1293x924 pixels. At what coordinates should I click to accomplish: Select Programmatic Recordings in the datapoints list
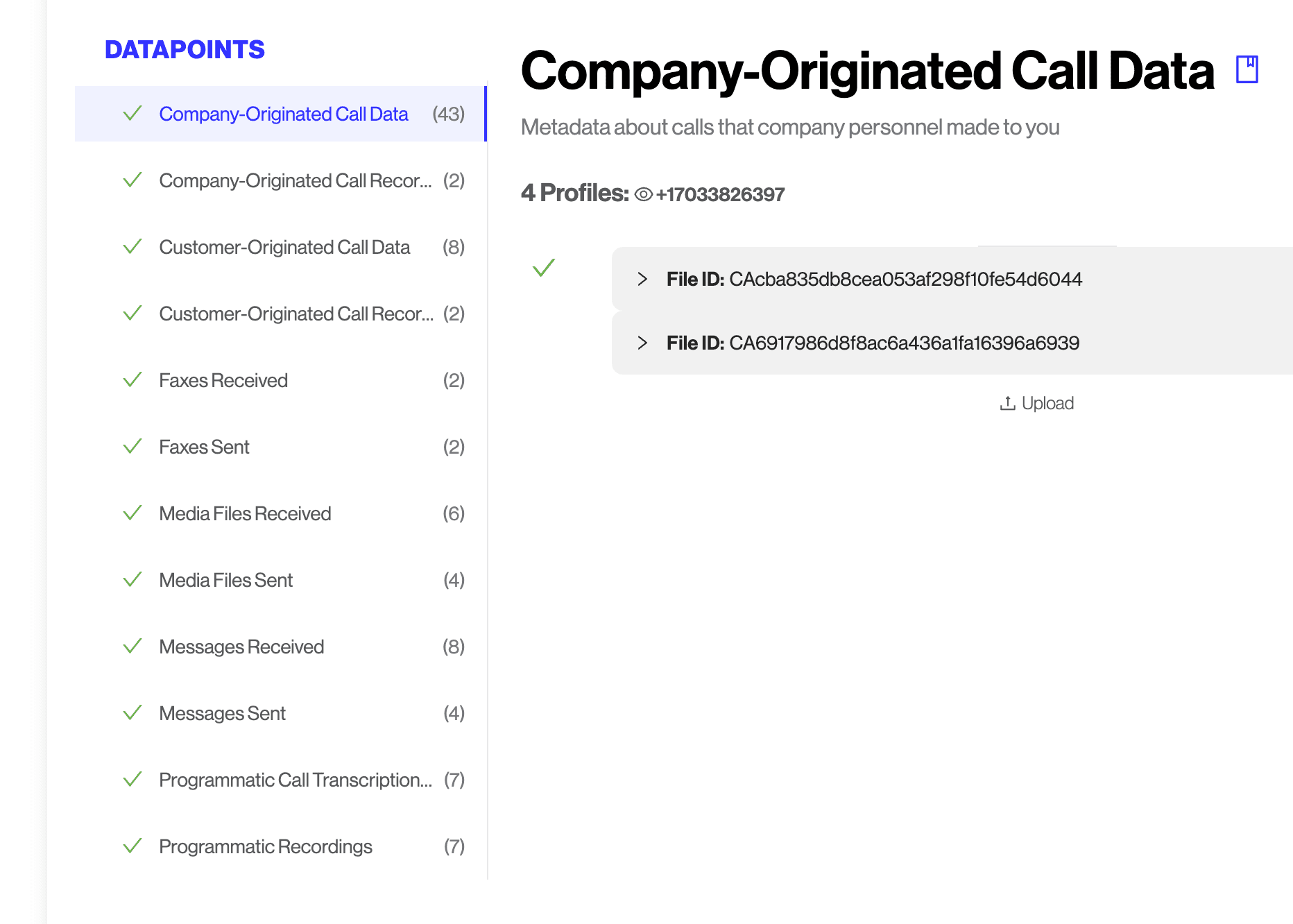pyautogui.click(x=266, y=846)
